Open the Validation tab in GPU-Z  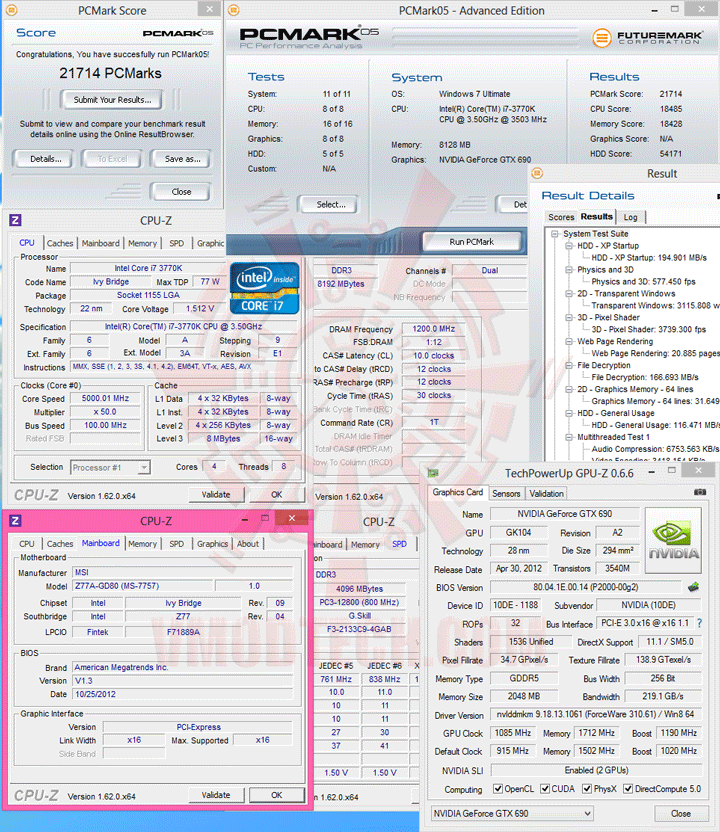[546, 493]
